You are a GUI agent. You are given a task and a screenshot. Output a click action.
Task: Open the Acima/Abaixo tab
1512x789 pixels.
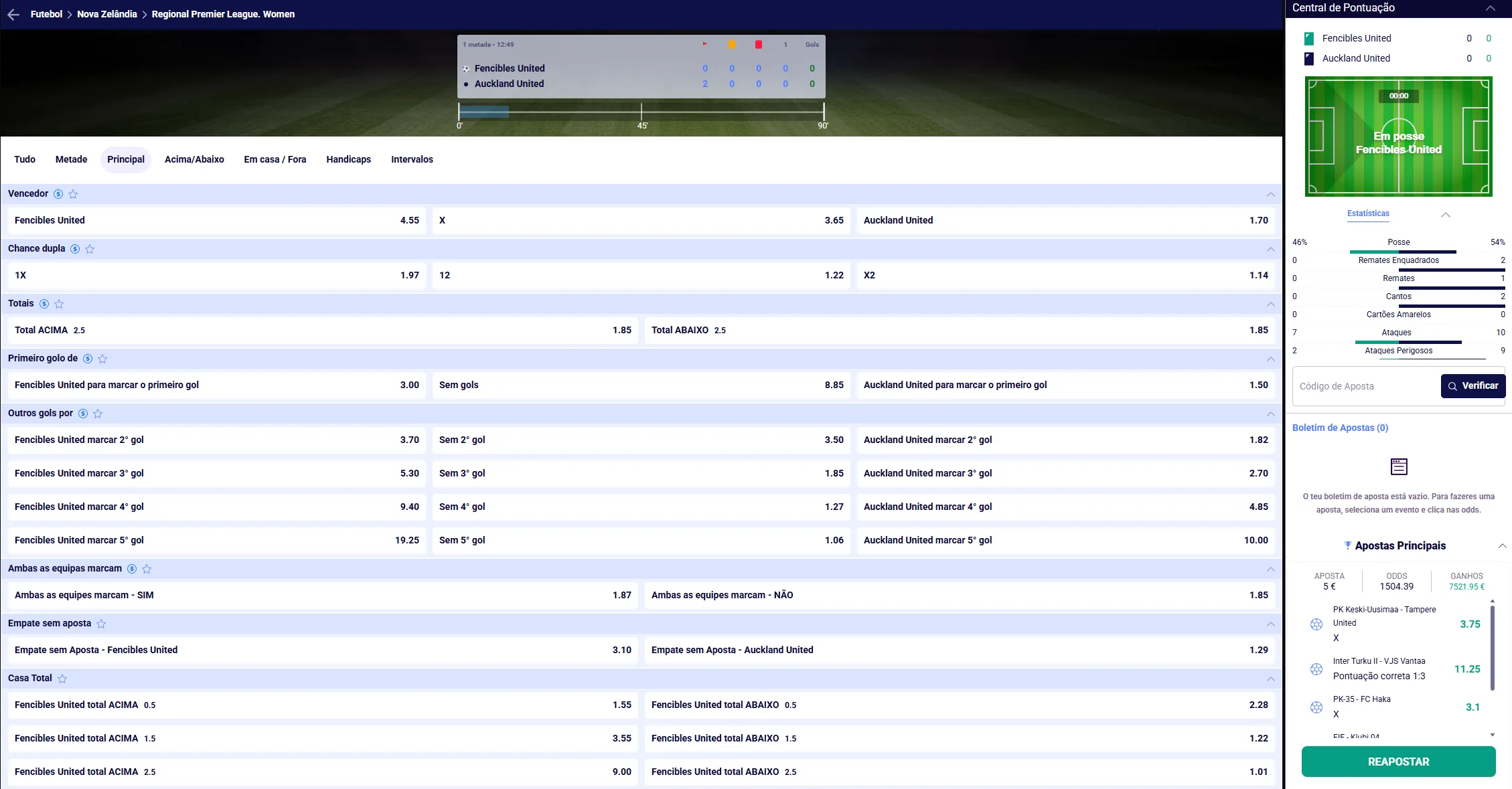click(194, 159)
